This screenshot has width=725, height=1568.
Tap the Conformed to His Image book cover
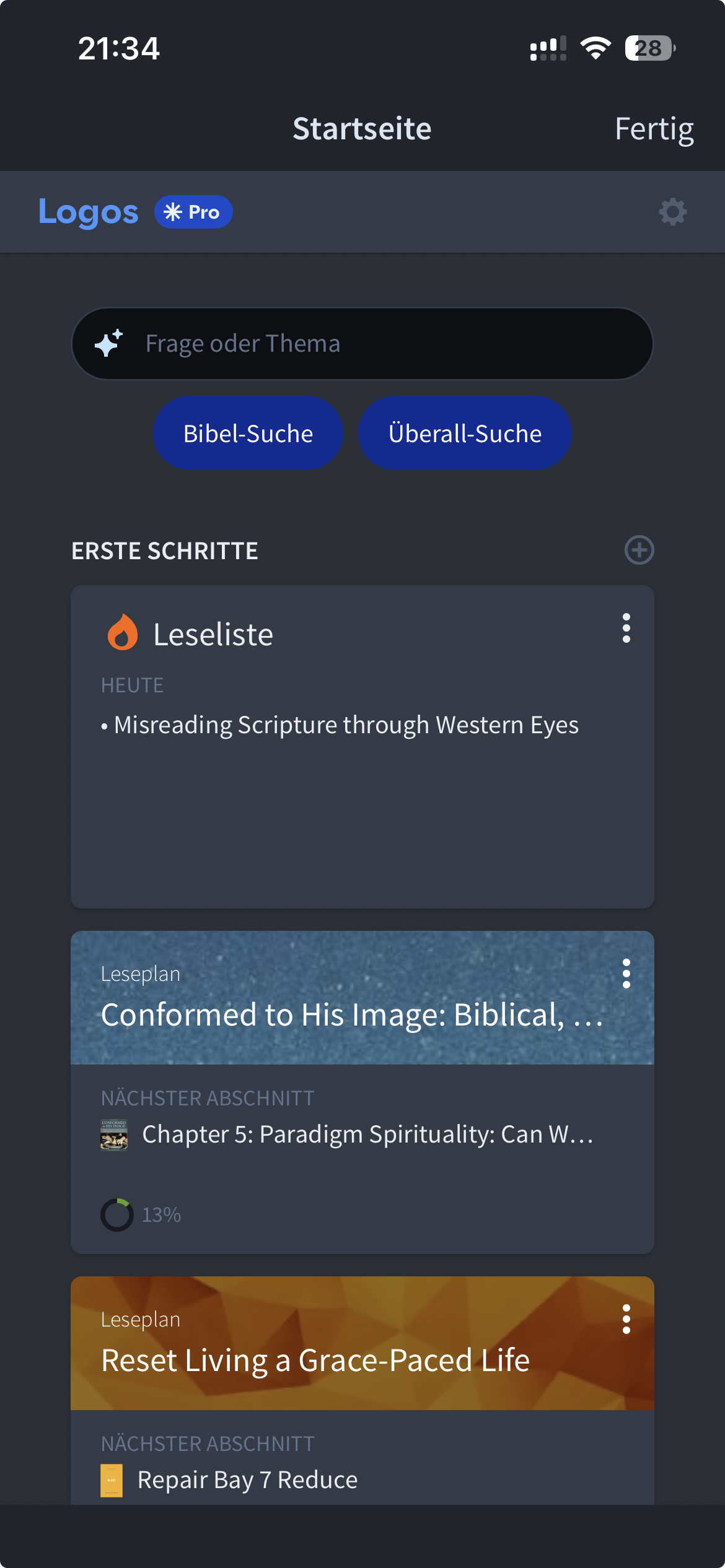(x=114, y=1135)
